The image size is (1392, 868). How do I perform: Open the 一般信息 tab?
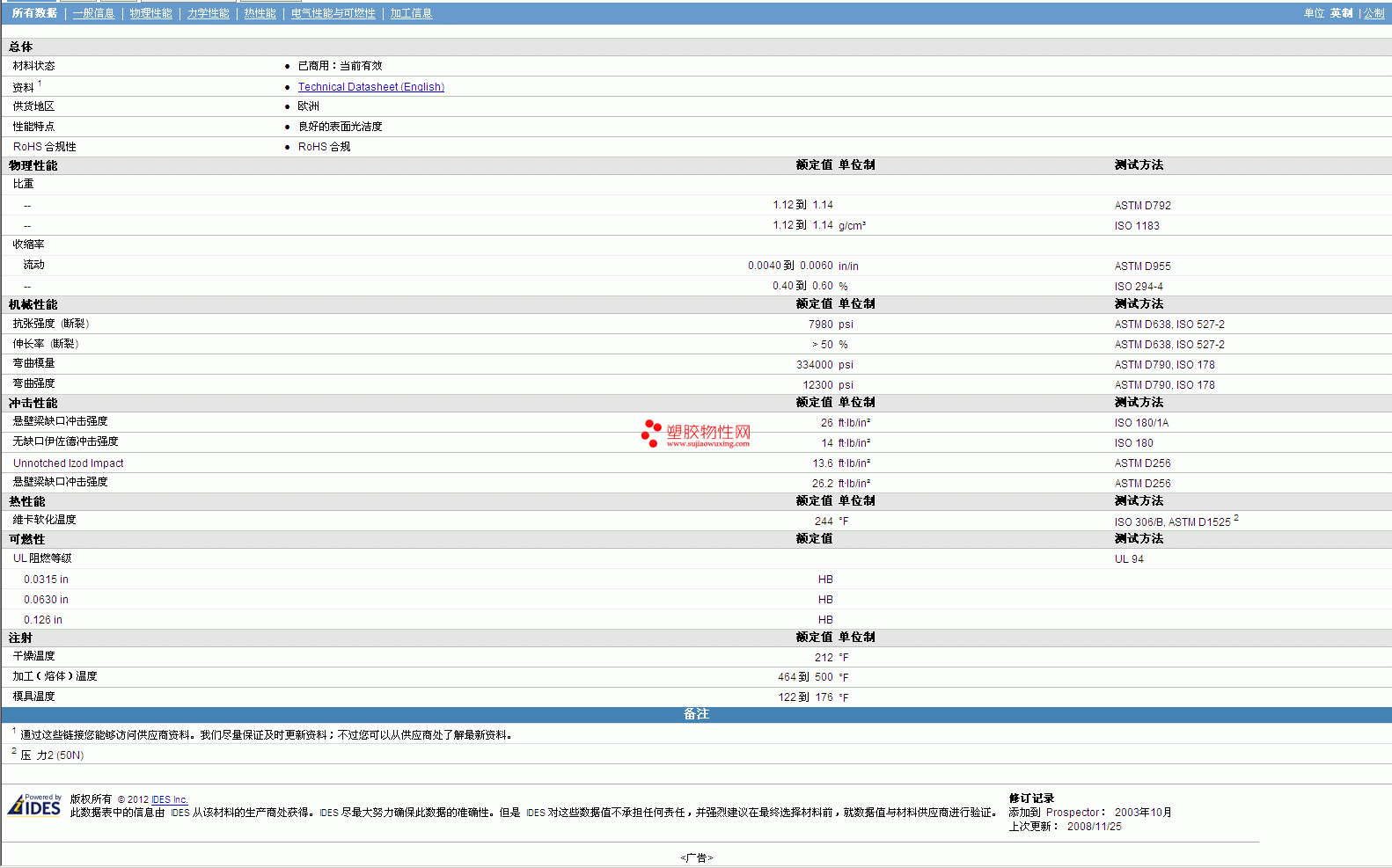93,13
